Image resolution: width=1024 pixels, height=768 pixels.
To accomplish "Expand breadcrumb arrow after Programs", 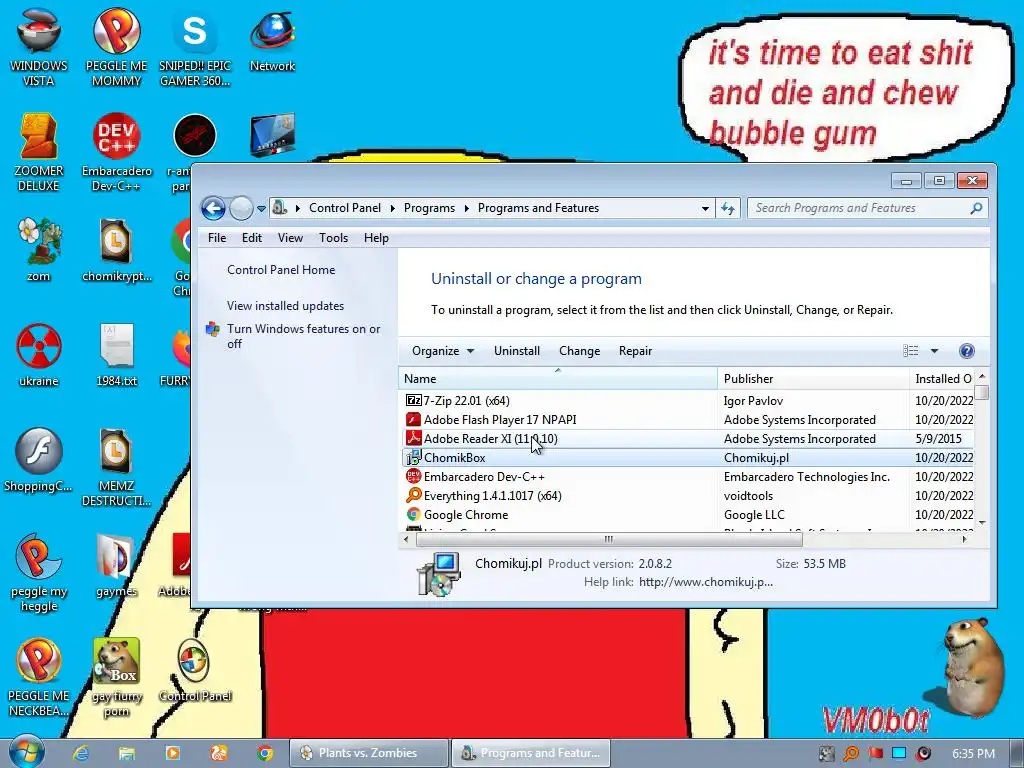I will [x=466, y=208].
